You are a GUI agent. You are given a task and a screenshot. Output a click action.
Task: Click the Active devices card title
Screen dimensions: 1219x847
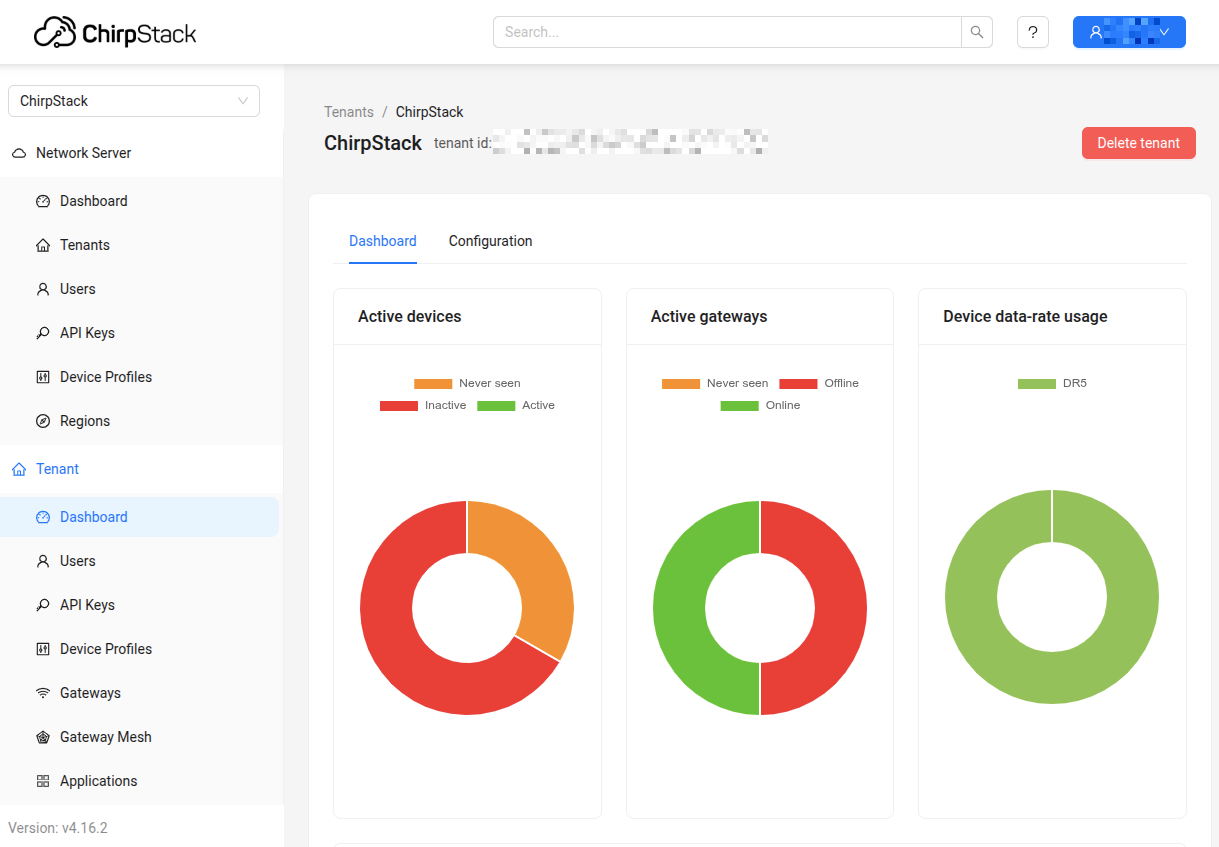coord(410,316)
